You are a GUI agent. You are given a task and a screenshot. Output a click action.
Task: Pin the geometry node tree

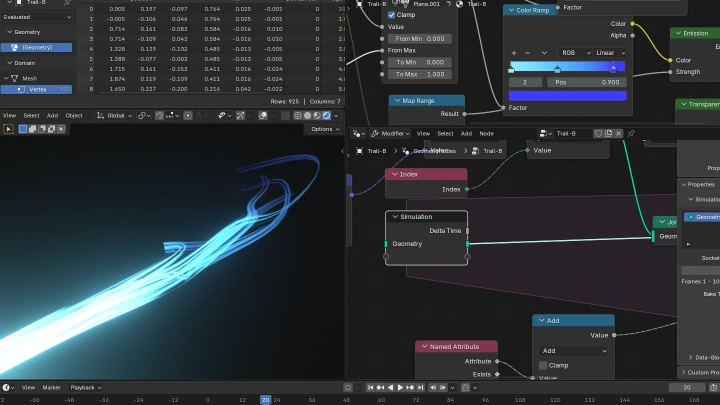pyautogui.click(x=631, y=134)
